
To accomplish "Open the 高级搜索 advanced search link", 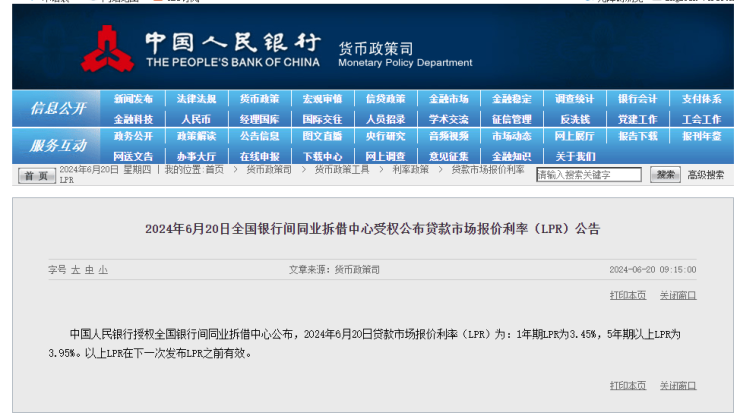I will click(706, 175).
